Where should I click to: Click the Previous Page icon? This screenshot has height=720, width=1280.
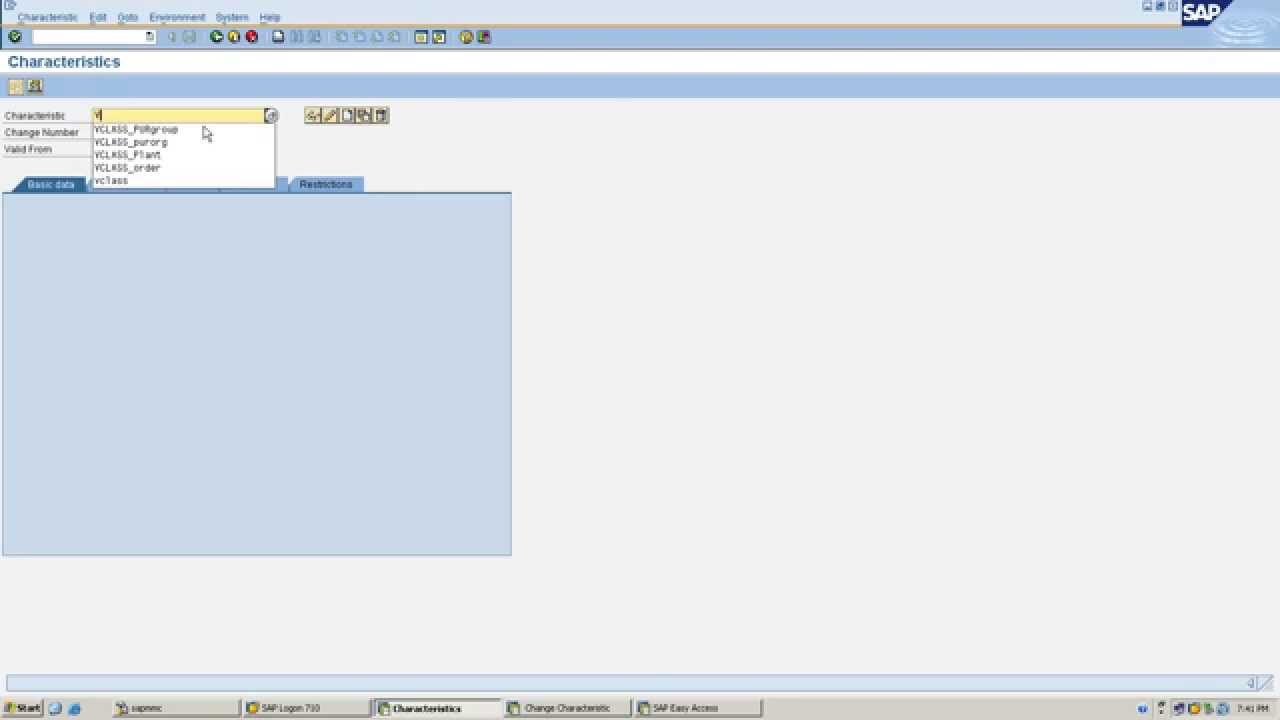tap(359, 37)
